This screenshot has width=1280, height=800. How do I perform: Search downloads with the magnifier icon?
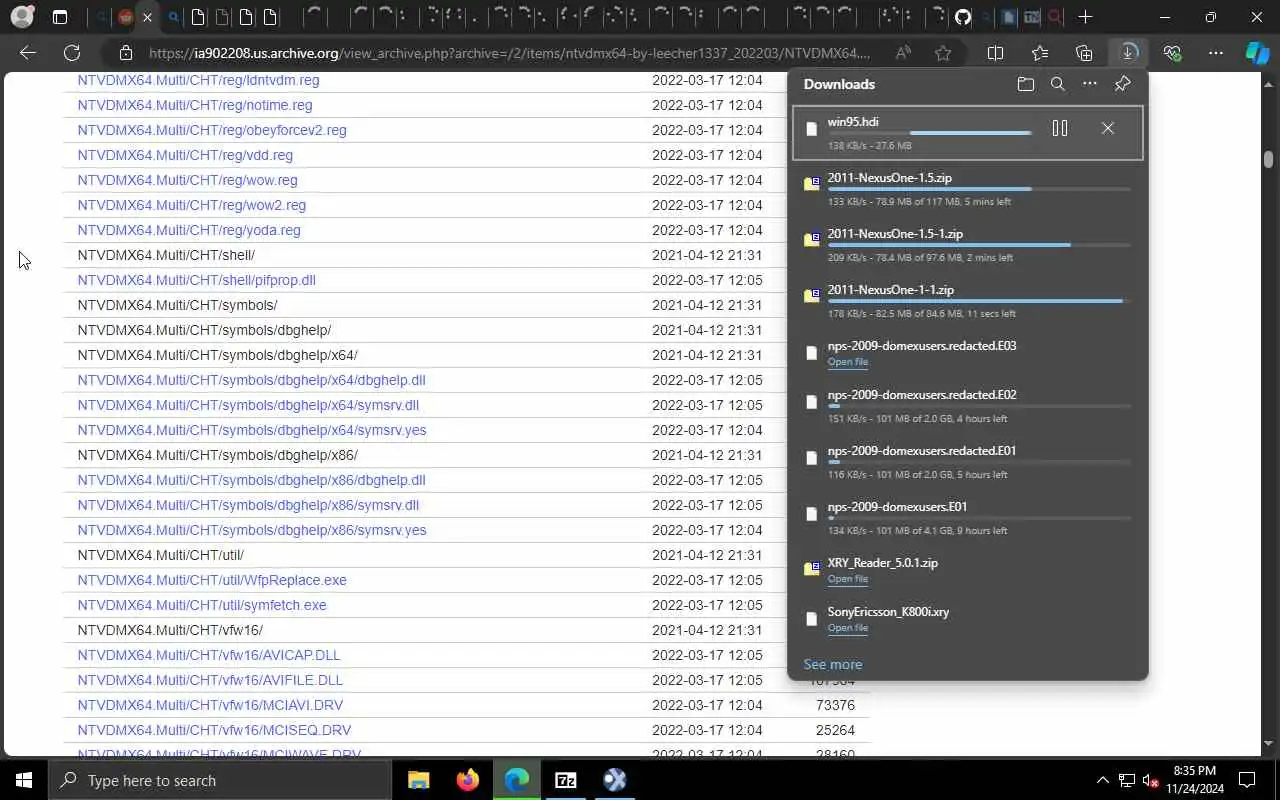pos(1057,84)
